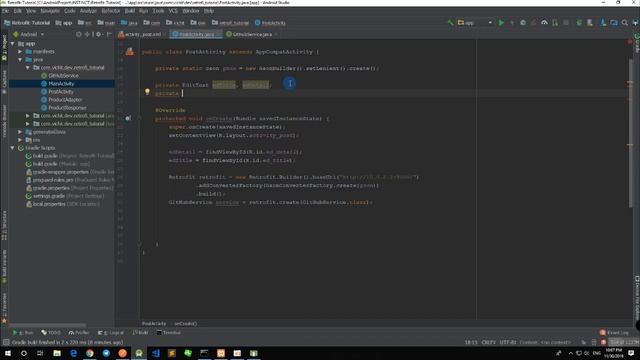Open the TODO tool window
Viewport: 640px width, 360px height.
(51, 333)
